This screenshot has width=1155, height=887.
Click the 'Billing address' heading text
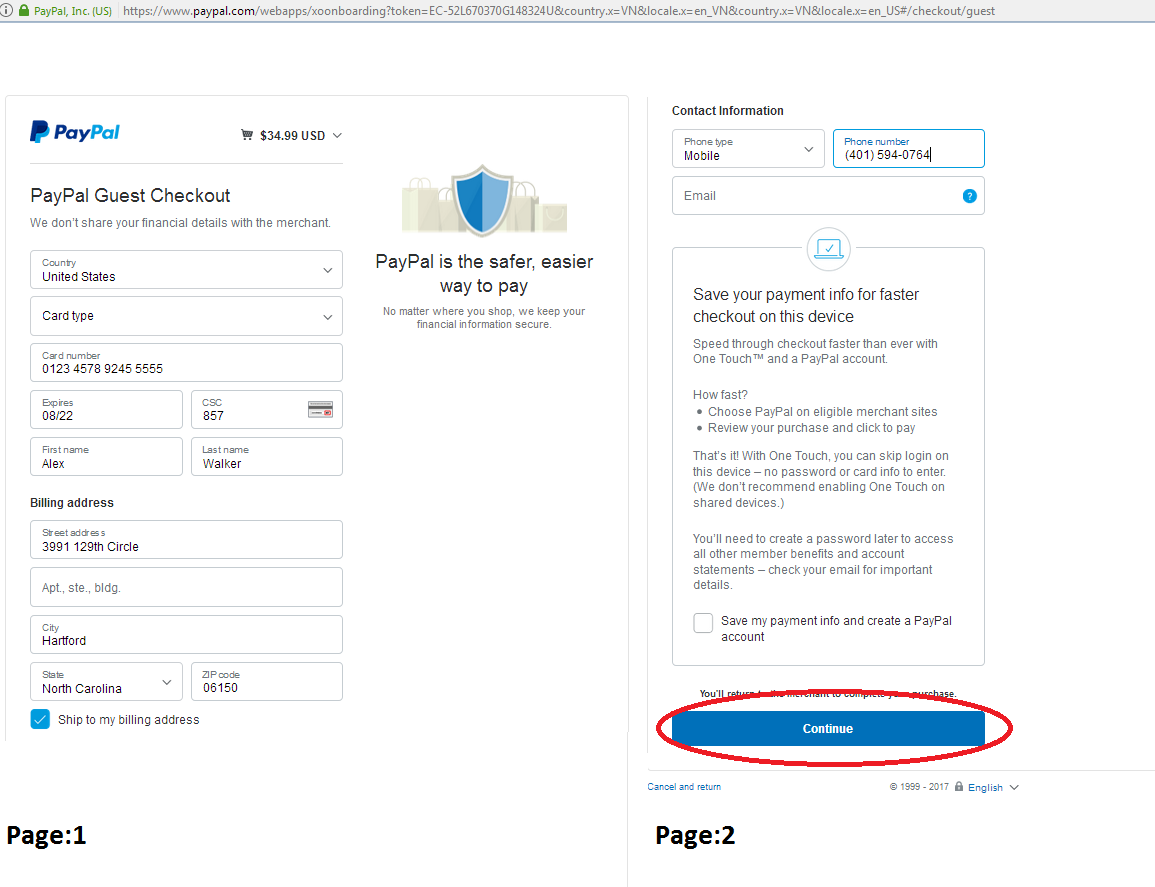72,502
